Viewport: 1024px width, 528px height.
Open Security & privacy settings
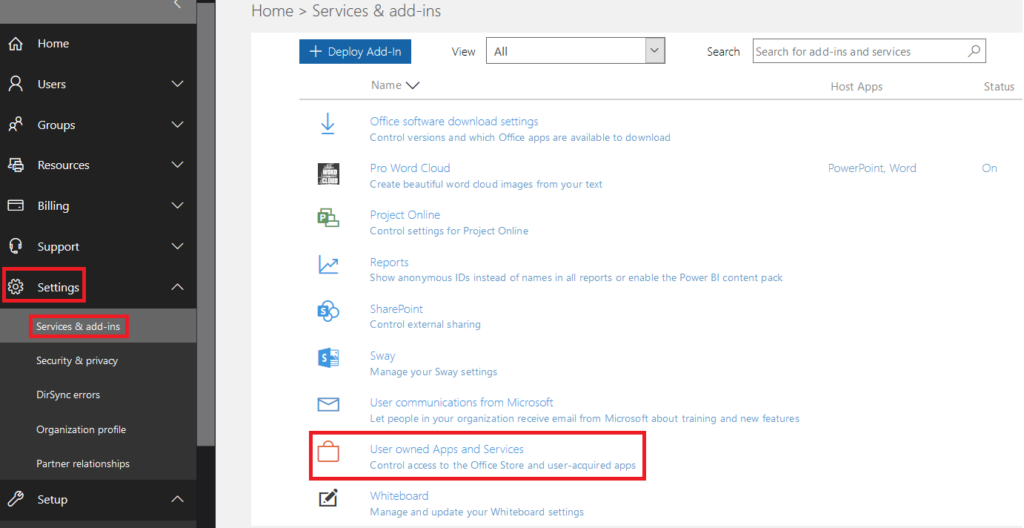point(77,361)
